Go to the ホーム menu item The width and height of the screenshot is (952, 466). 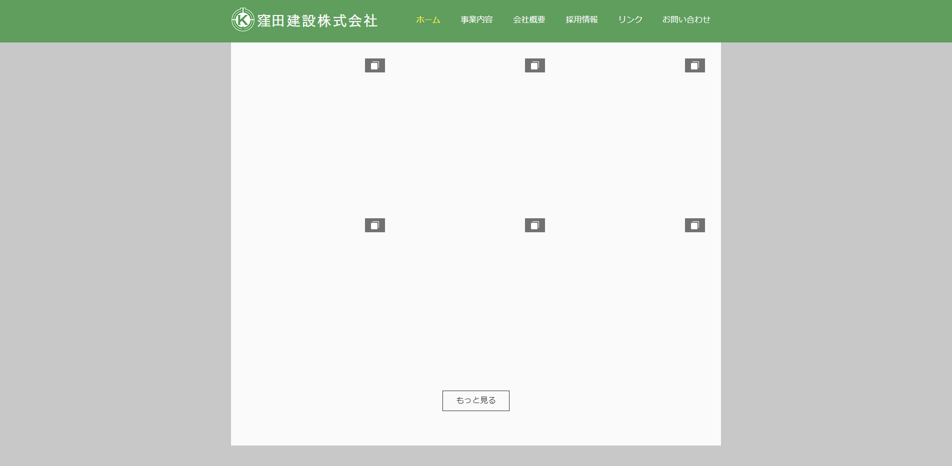pyautogui.click(x=428, y=20)
